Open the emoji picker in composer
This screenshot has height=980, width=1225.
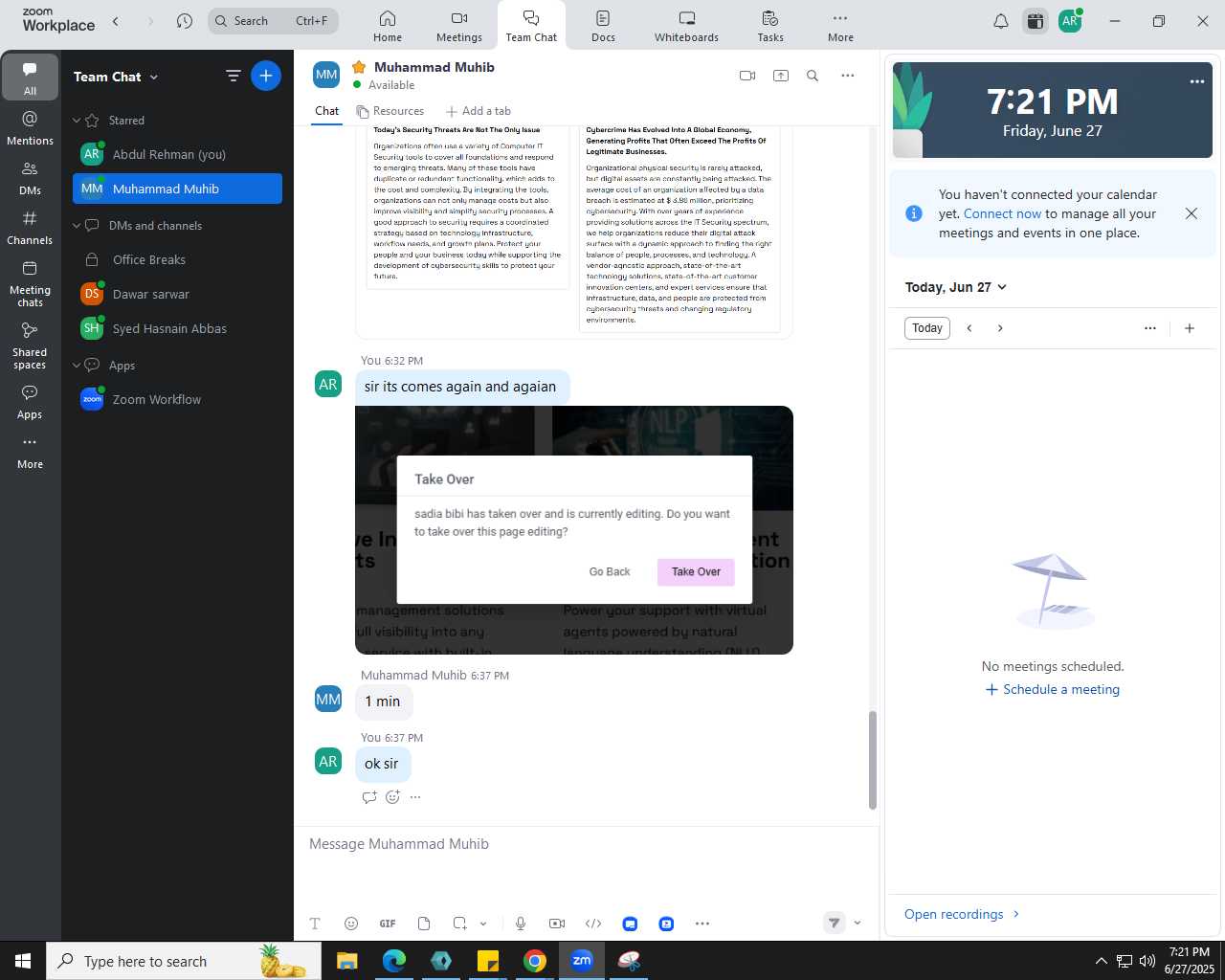[x=351, y=924]
